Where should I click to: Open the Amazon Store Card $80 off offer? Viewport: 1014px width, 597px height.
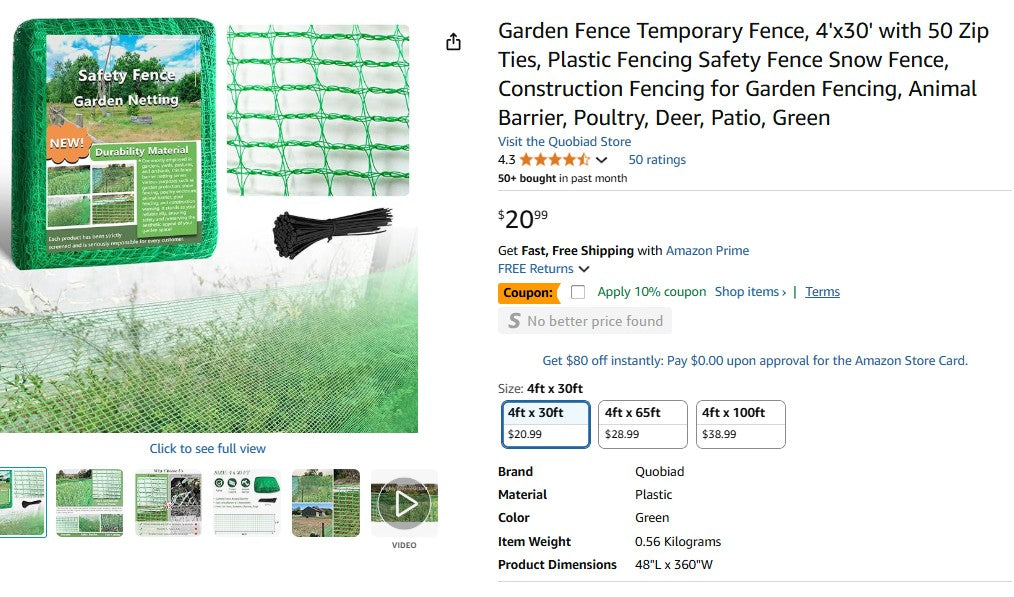click(754, 360)
